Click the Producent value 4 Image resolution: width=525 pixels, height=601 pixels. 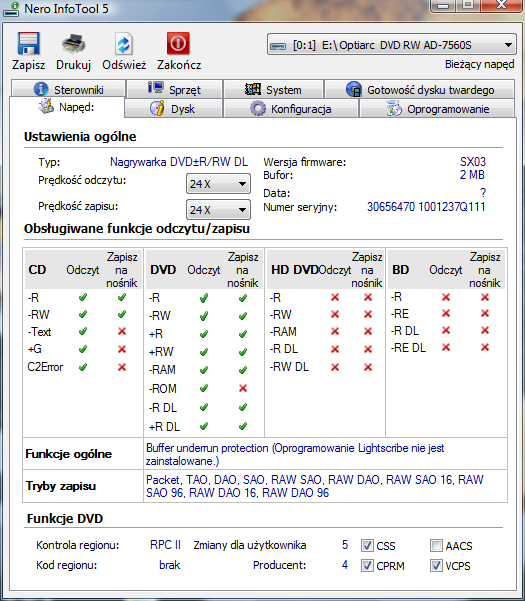(345, 565)
